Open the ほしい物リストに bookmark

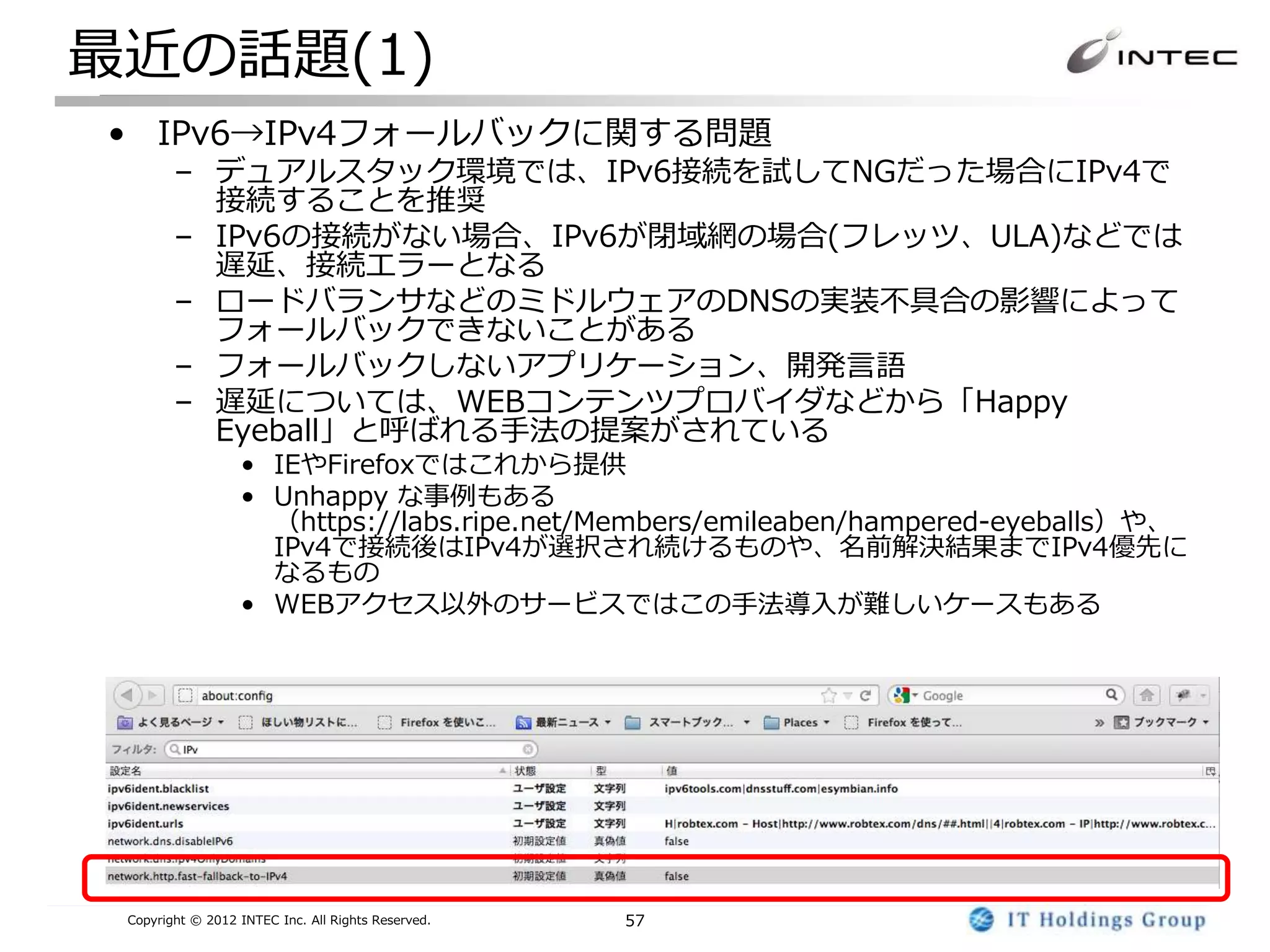pyautogui.click(x=298, y=723)
